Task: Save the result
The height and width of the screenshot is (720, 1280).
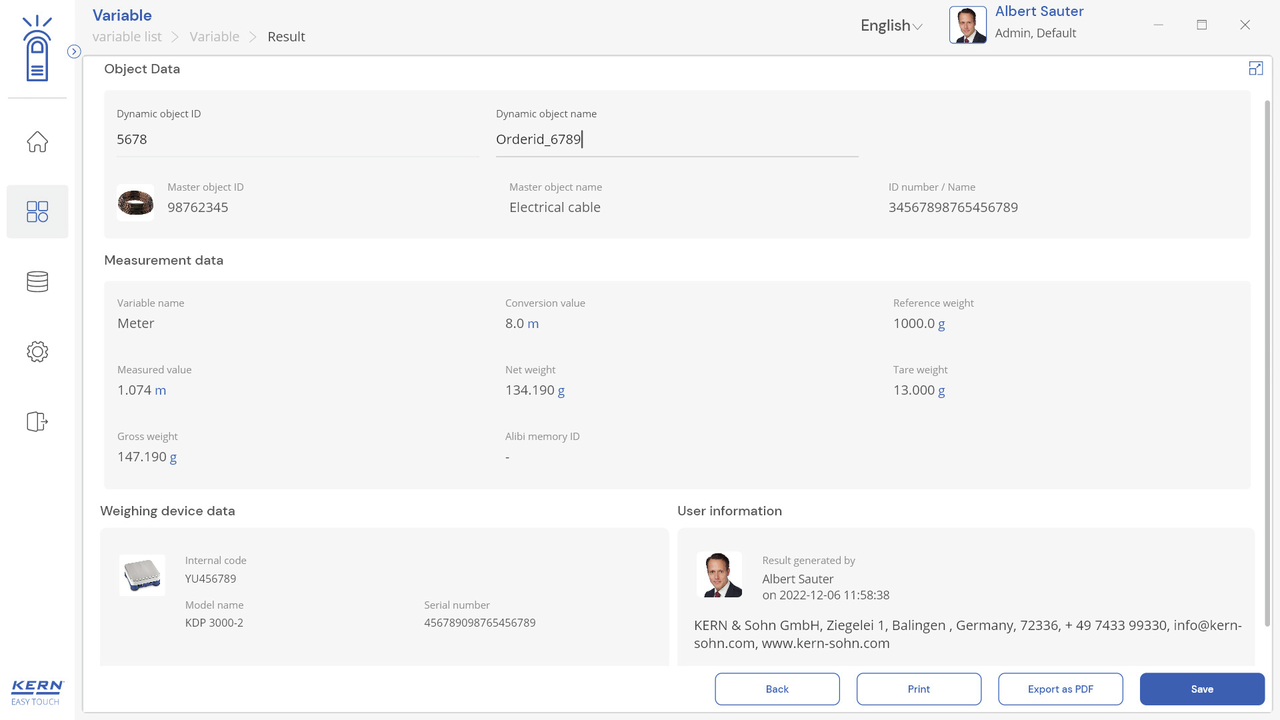Action: pyautogui.click(x=1201, y=689)
